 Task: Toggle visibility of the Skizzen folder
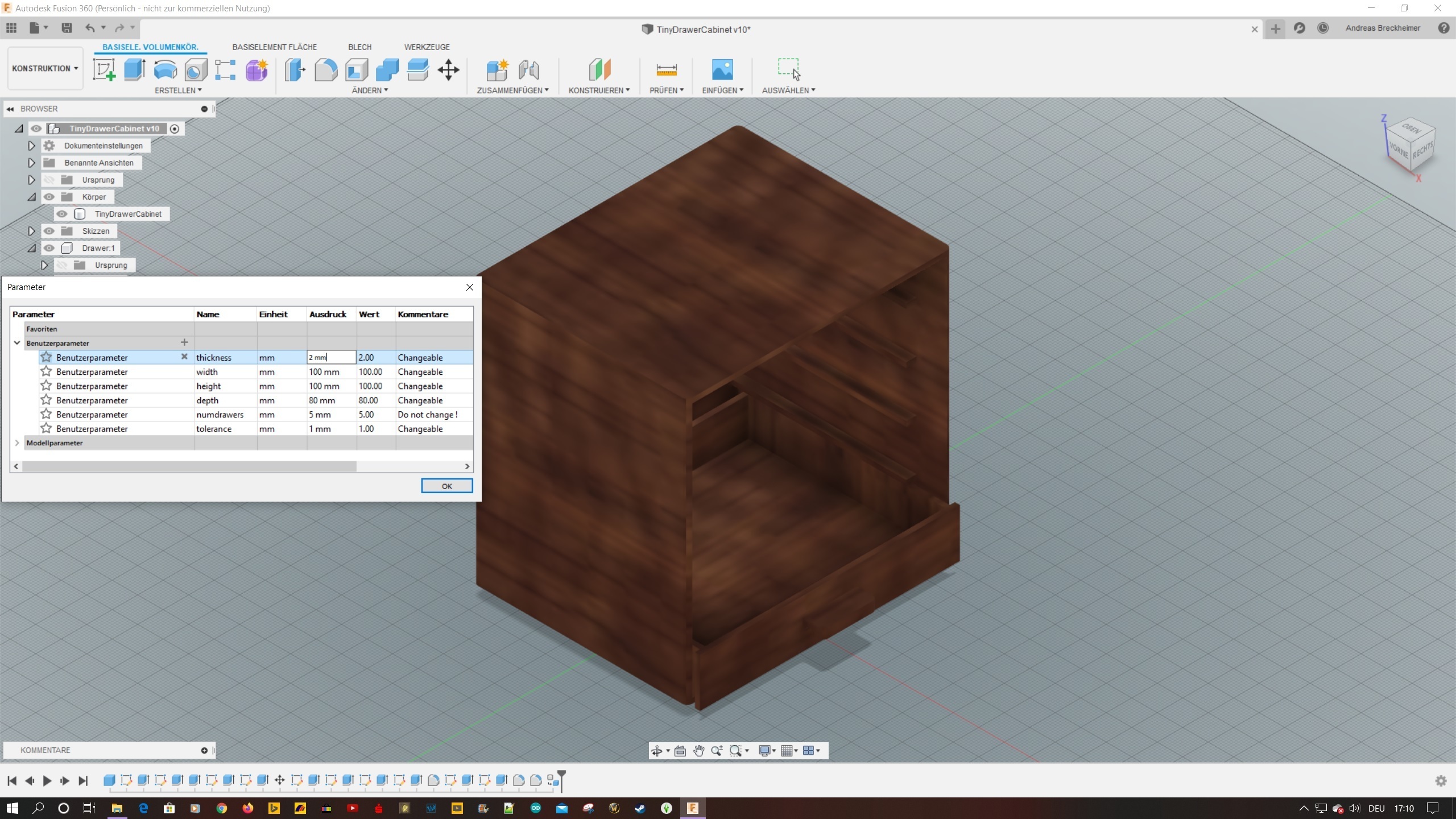tap(49, 231)
